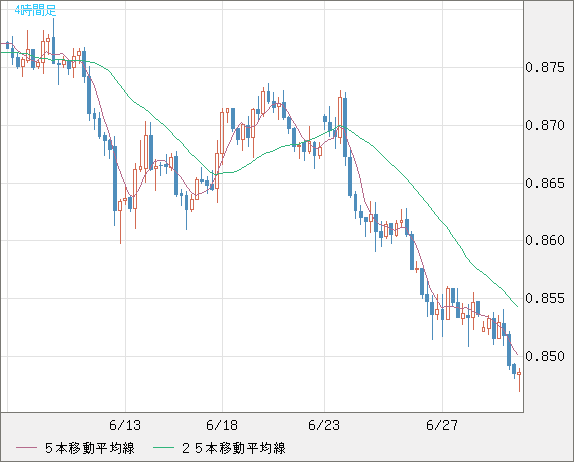Click the 5本移動平均線 legend label
Screen dimensions: 574x462
90,448
